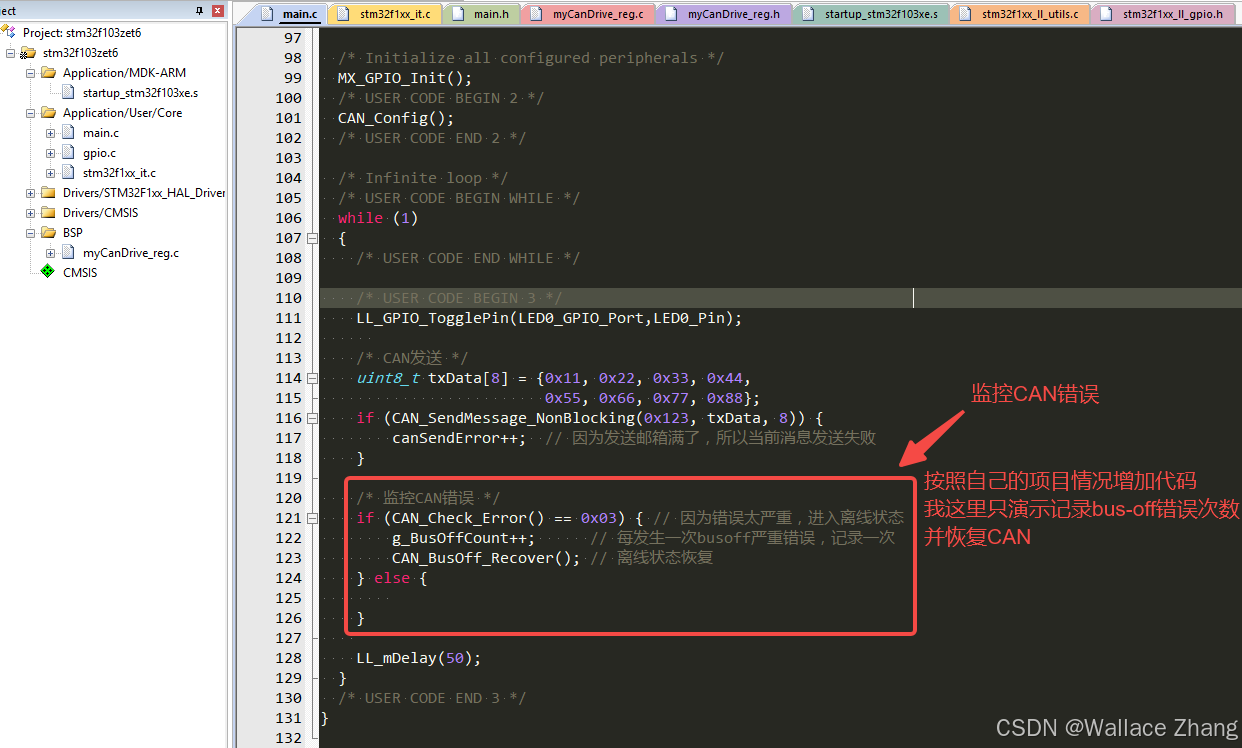Click the target folder icon next to stm32f103zet6
The width and height of the screenshot is (1242, 748).
pos(28,53)
